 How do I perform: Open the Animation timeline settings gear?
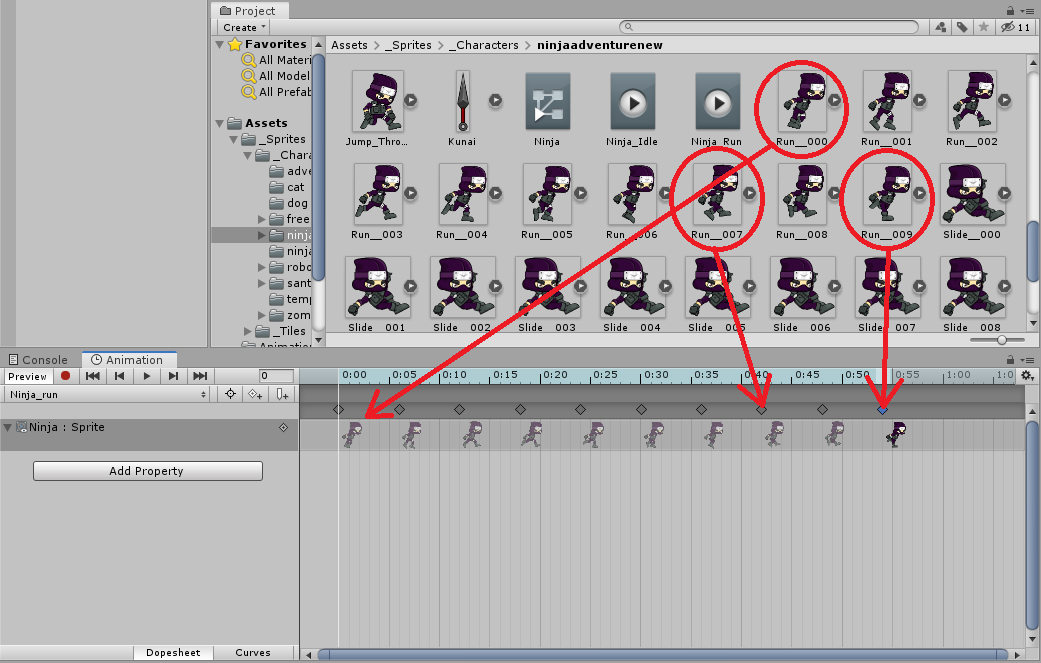1027,376
